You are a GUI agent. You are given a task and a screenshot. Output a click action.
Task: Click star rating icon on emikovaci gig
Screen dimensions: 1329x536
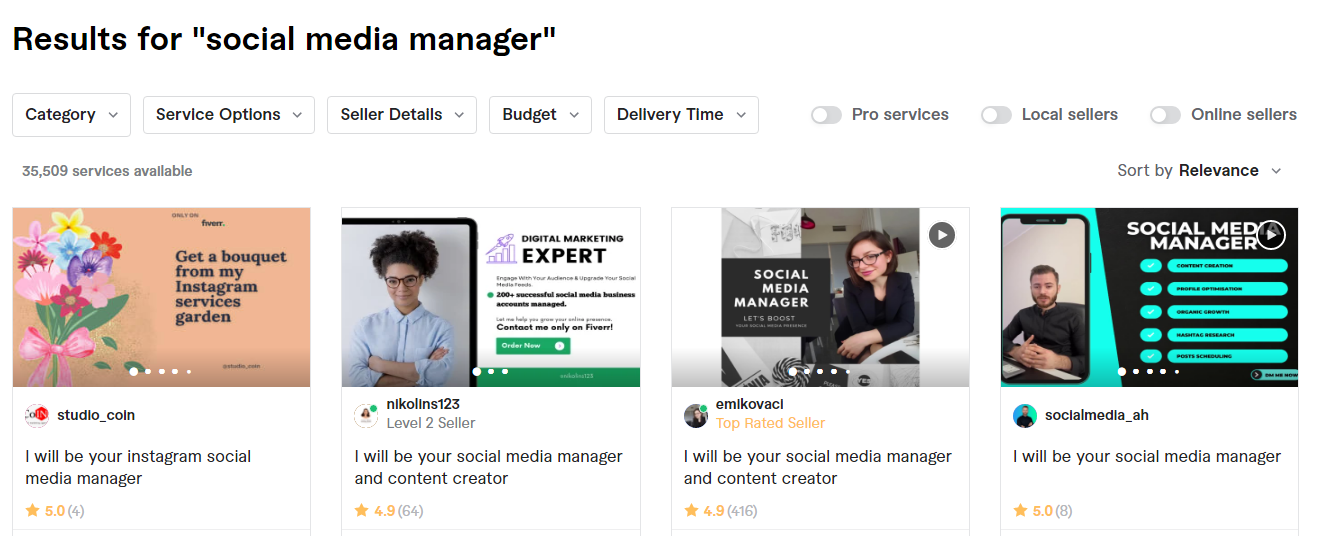tap(691, 510)
